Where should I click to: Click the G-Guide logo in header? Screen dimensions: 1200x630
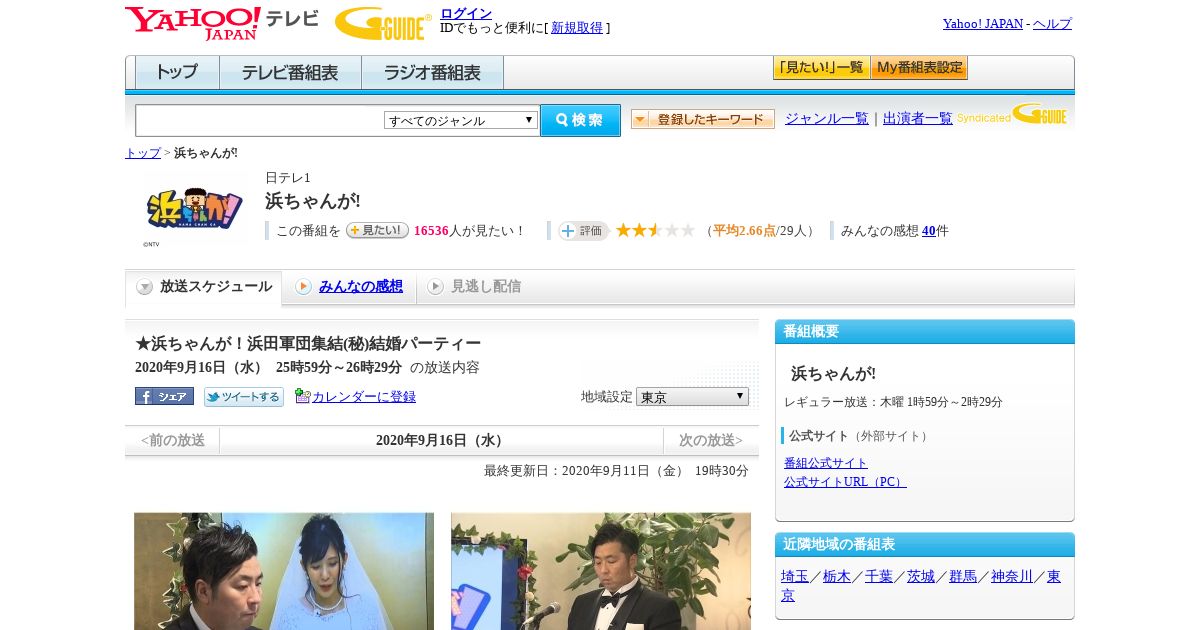(383, 23)
